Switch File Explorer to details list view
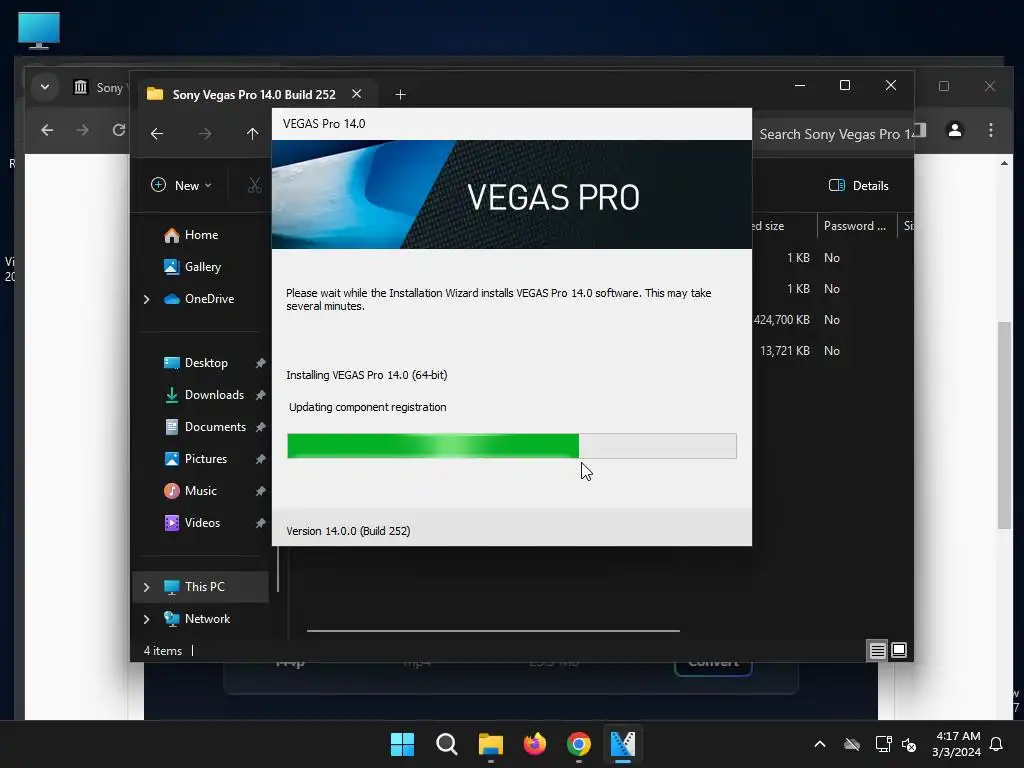 pos(877,650)
